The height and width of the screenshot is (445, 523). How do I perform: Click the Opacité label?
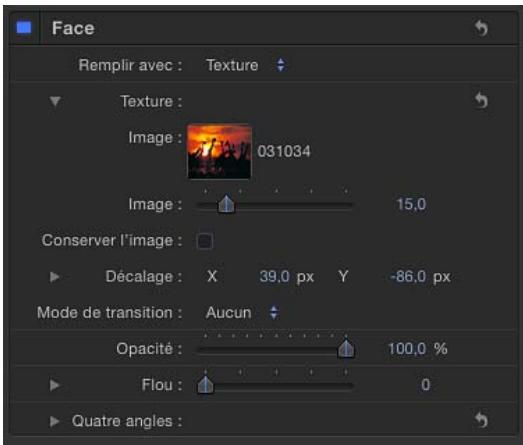click(x=149, y=349)
